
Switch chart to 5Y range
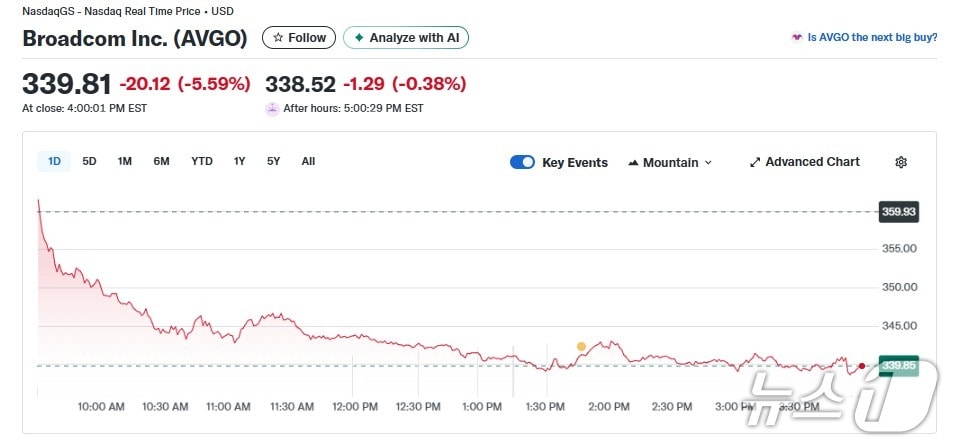pos(273,161)
